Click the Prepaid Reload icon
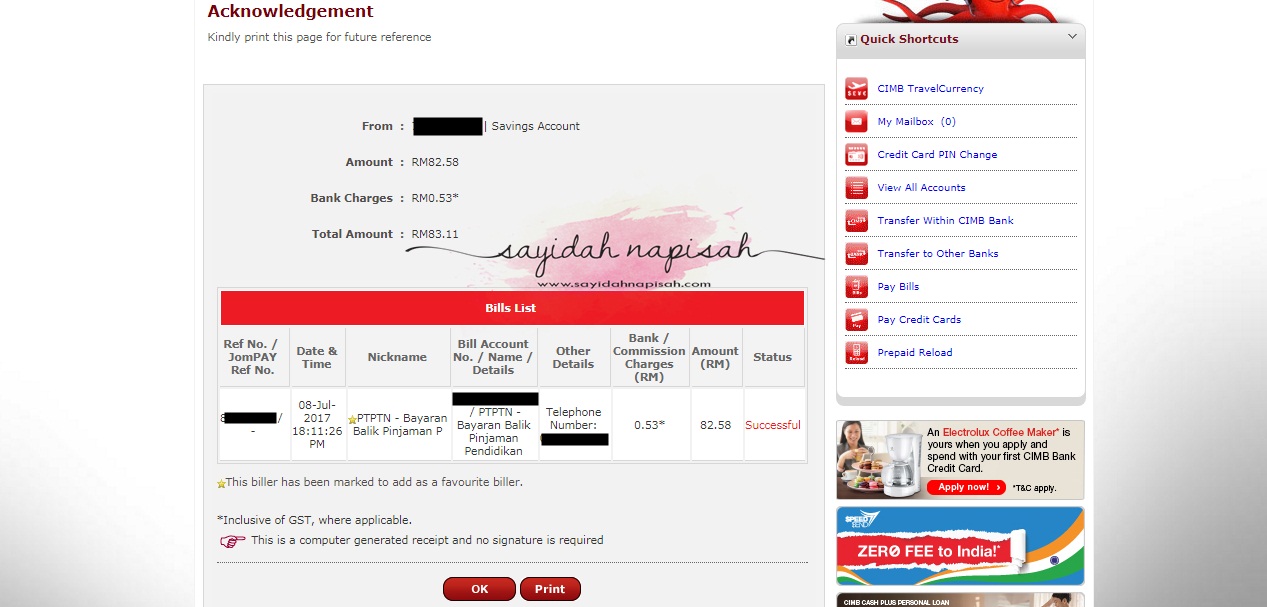Viewport: 1267px width, 607px height. click(856, 352)
